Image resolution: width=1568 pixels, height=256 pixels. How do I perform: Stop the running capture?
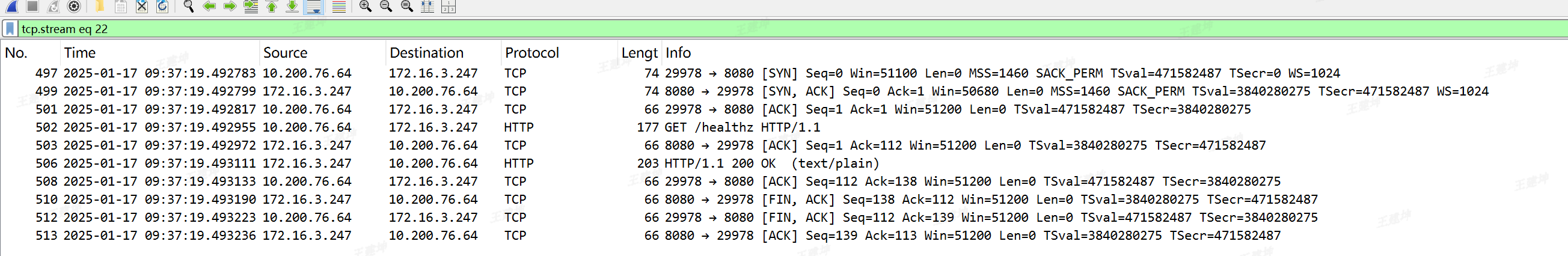coord(33,6)
